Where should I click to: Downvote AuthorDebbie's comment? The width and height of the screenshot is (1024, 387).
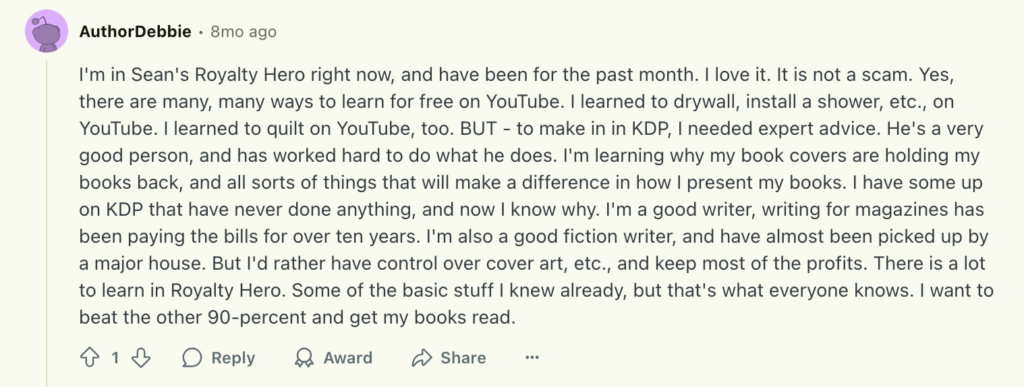tap(141, 358)
